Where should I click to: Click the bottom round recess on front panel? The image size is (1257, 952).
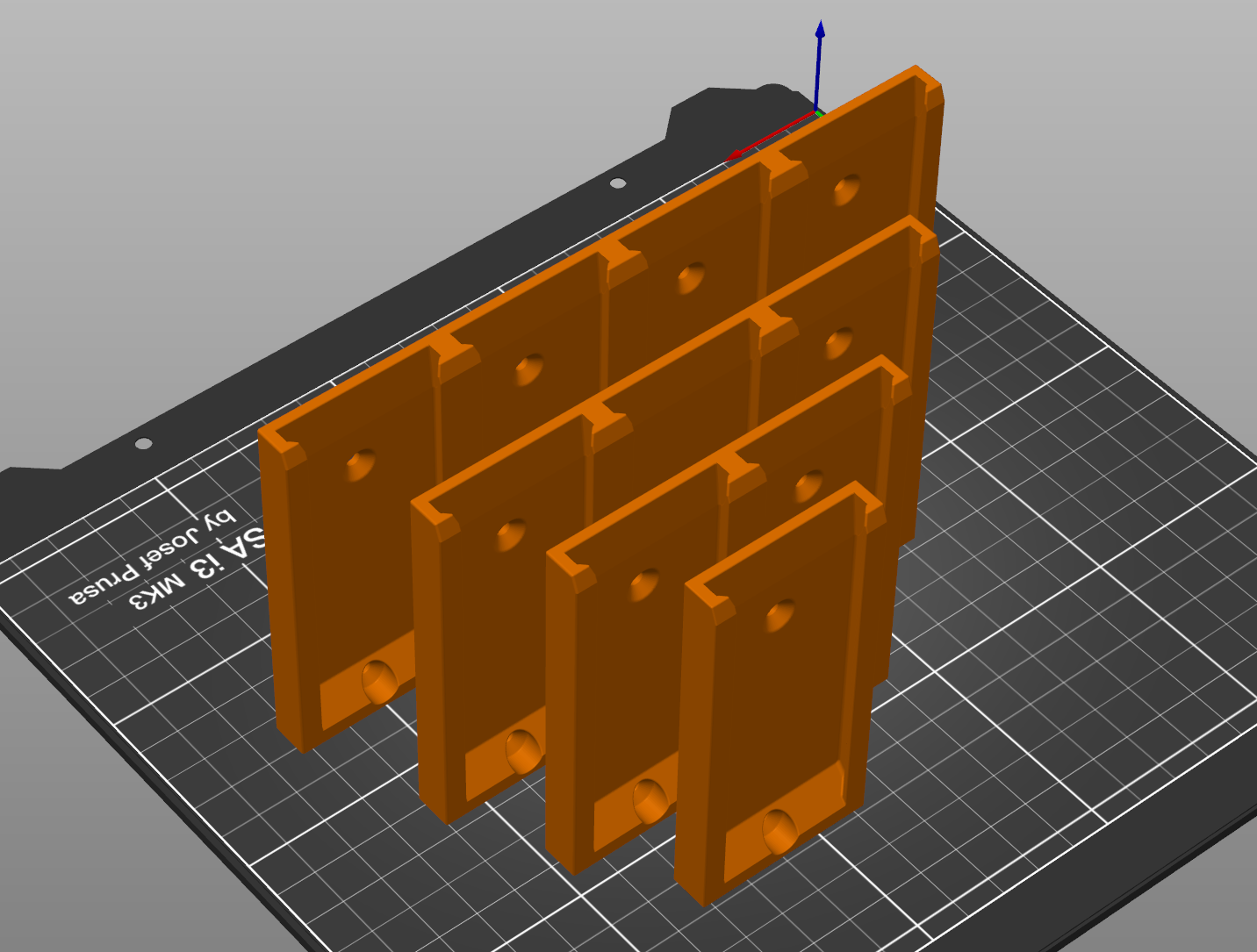tap(779, 830)
